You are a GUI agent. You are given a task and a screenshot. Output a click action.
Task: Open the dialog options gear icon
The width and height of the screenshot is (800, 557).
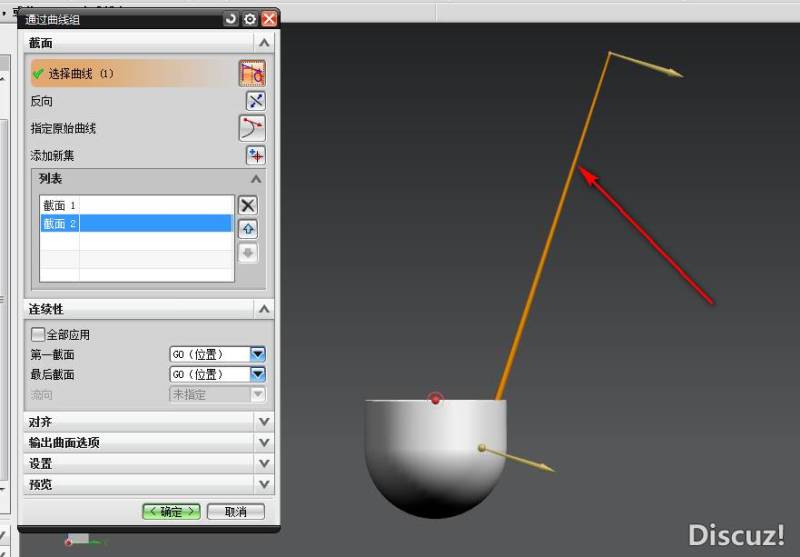pyautogui.click(x=250, y=19)
